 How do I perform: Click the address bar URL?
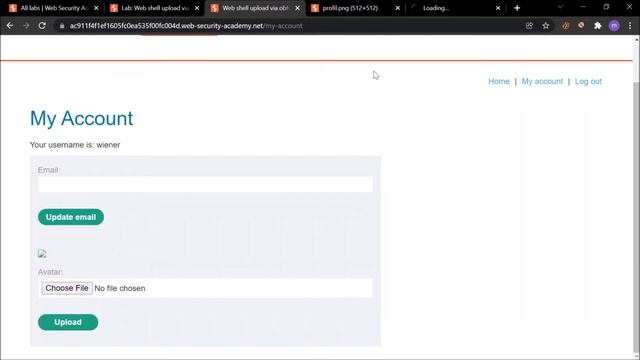point(186,26)
